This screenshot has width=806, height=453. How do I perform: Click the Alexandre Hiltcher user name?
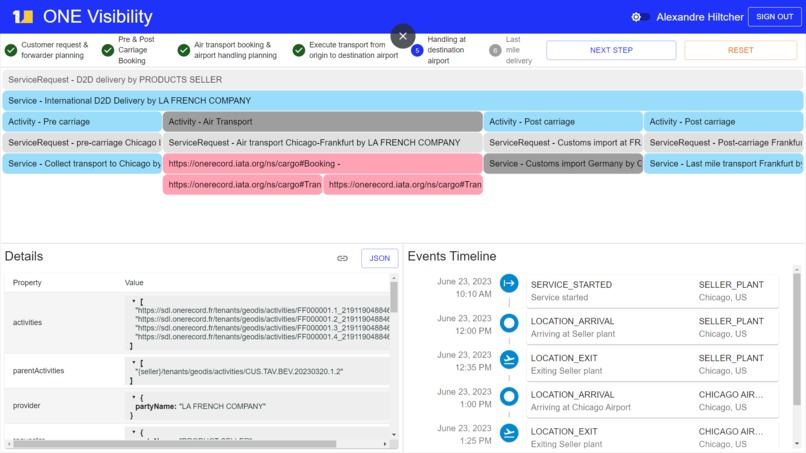(700, 17)
